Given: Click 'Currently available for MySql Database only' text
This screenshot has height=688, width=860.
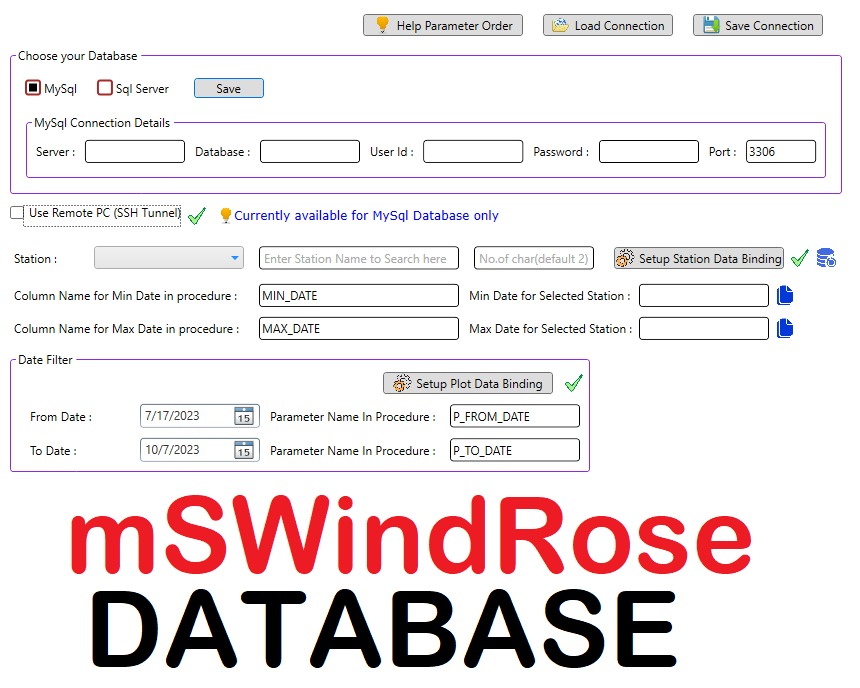Looking at the screenshot, I should point(366,216).
